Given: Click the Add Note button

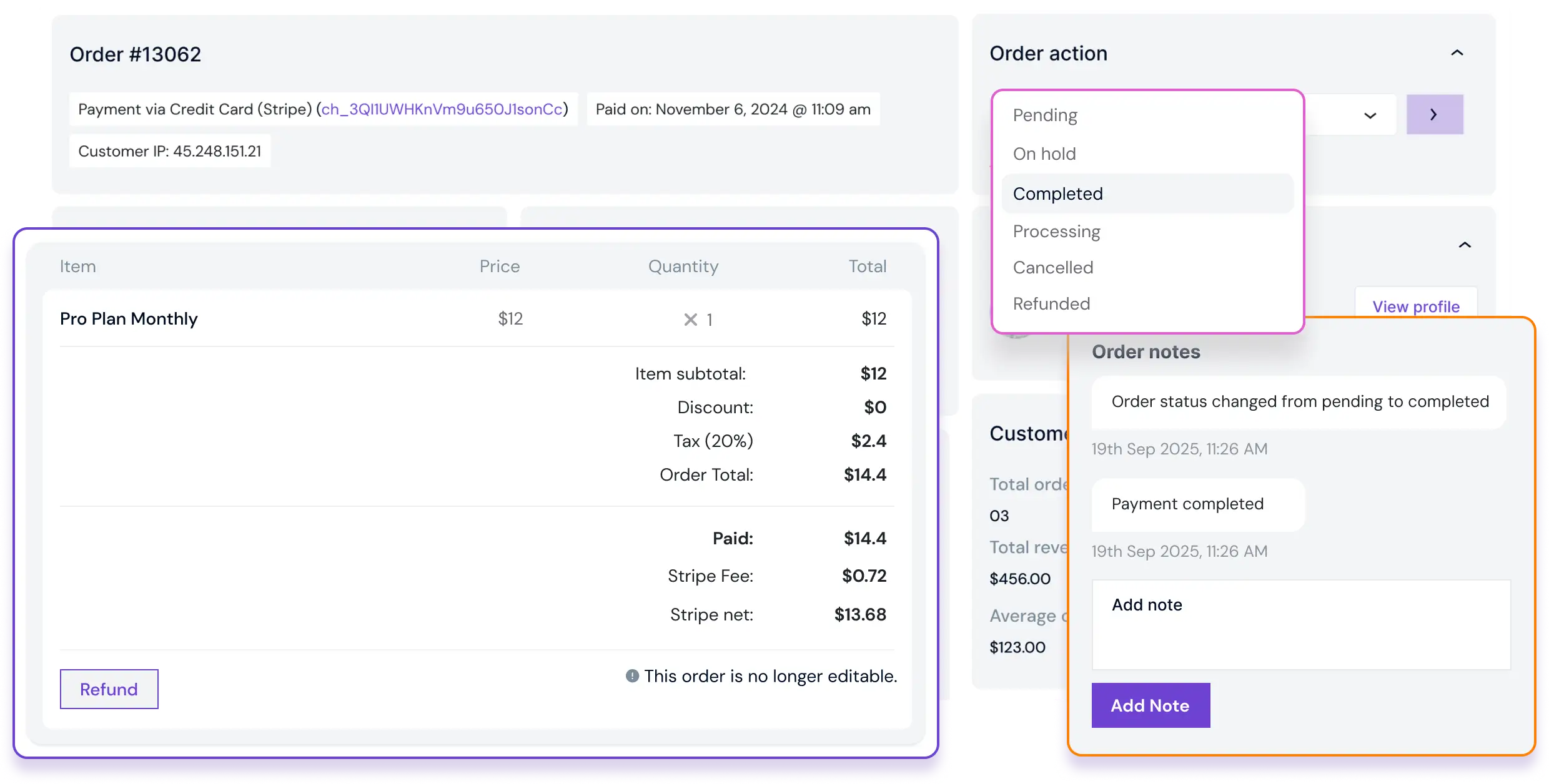Looking at the screenshot, I should click(1150, 705).
